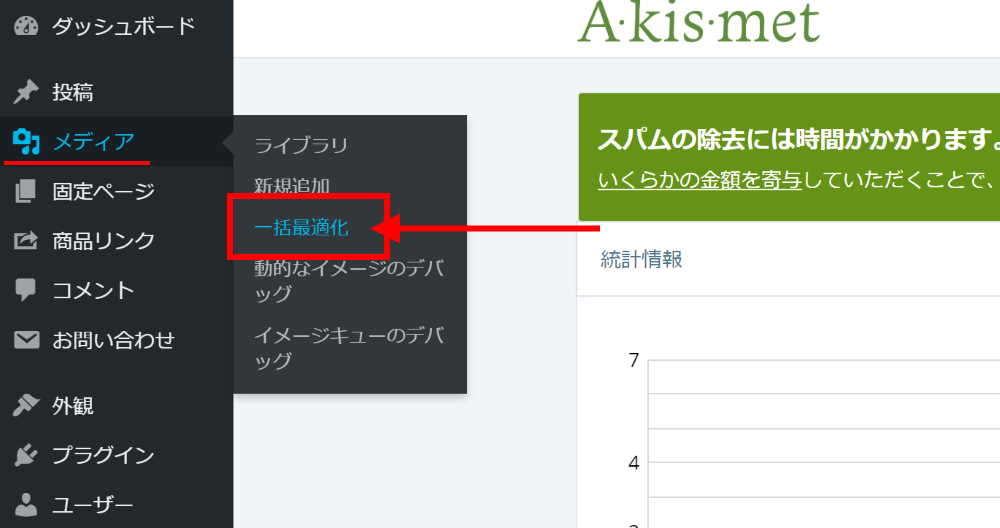Choose 新規追加 from the media submenu
Viewport: 1000px width, 528px height.
coord(292,186)
